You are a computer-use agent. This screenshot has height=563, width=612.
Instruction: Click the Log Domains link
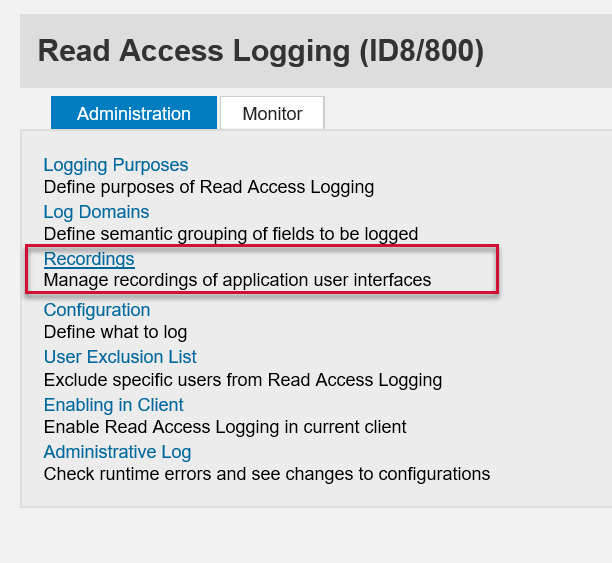tap(96, 212)
